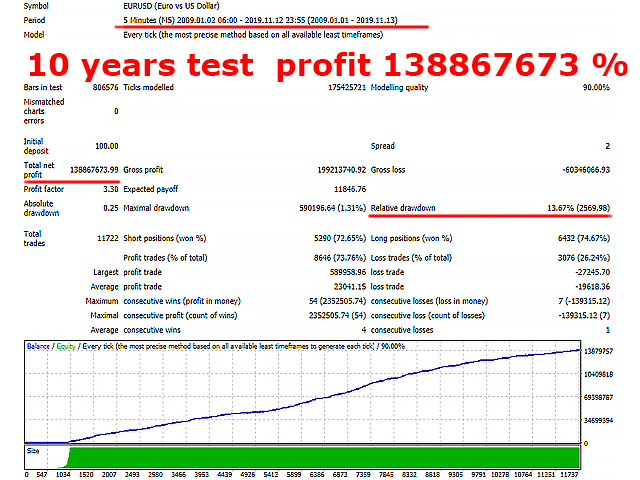The image size is (640, 480).
Task: Click the consecutive wins value 54 (2352505.74)
Action: coord(338,301)
